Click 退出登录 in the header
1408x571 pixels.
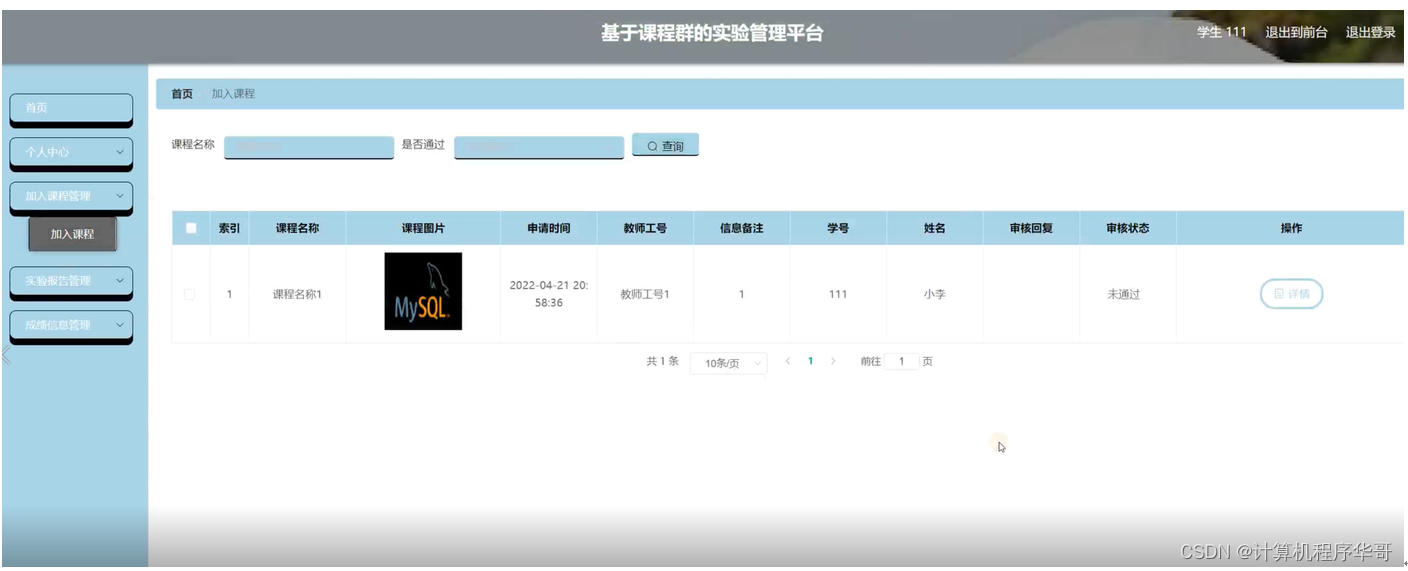pyautogui.click(x=1370, y=32)
